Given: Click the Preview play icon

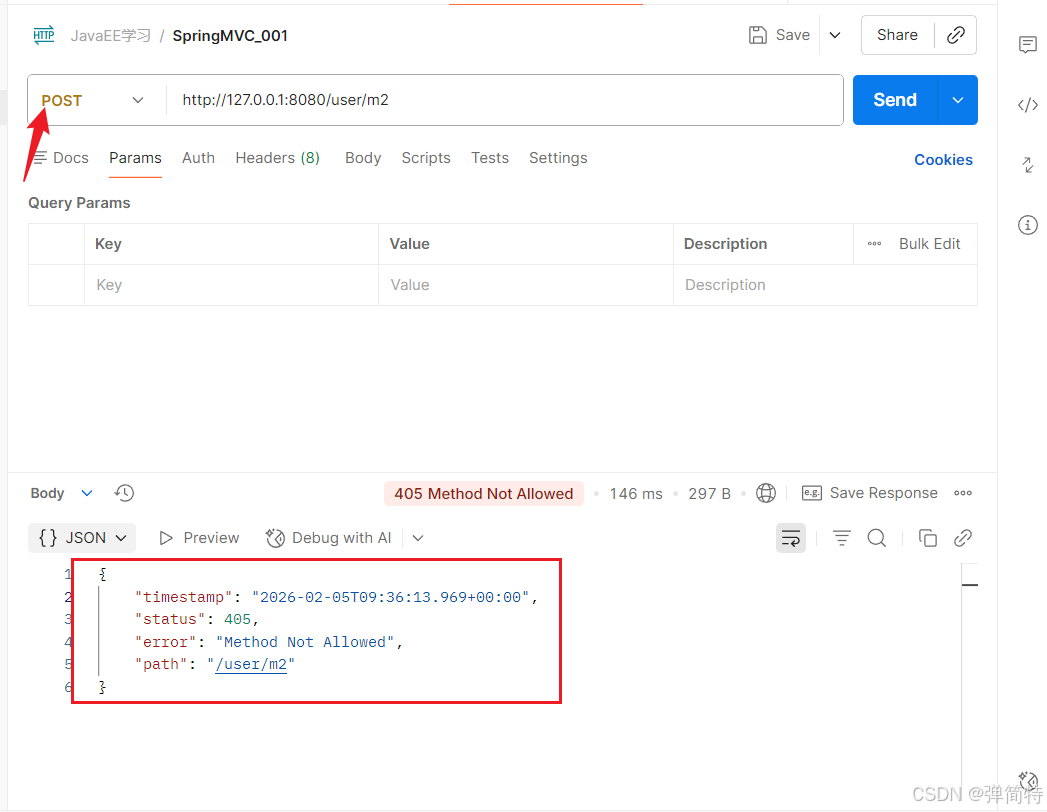Looking at the screenshot, I should click(x=166, y=538).
